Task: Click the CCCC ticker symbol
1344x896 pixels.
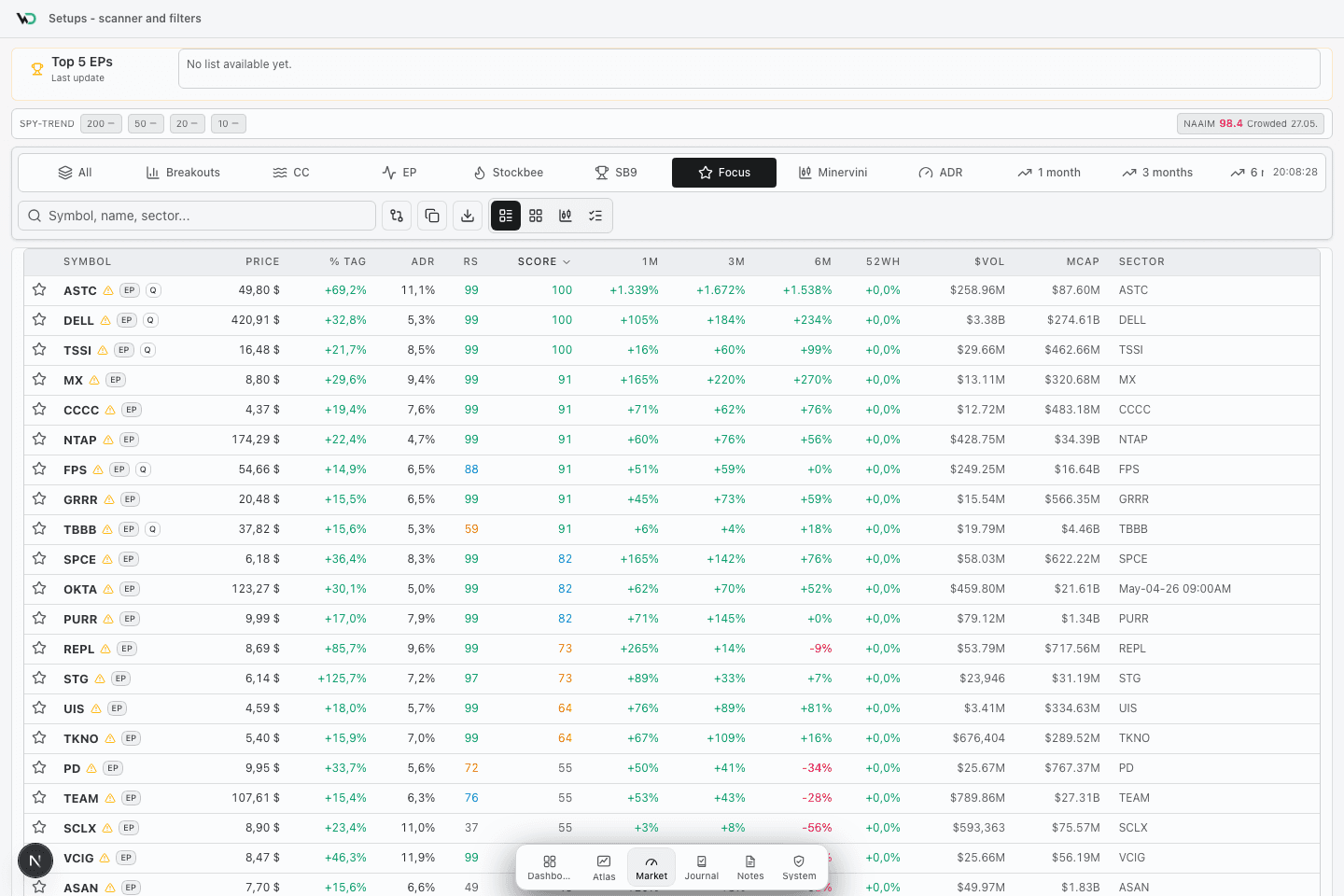Action: point(81,411)
